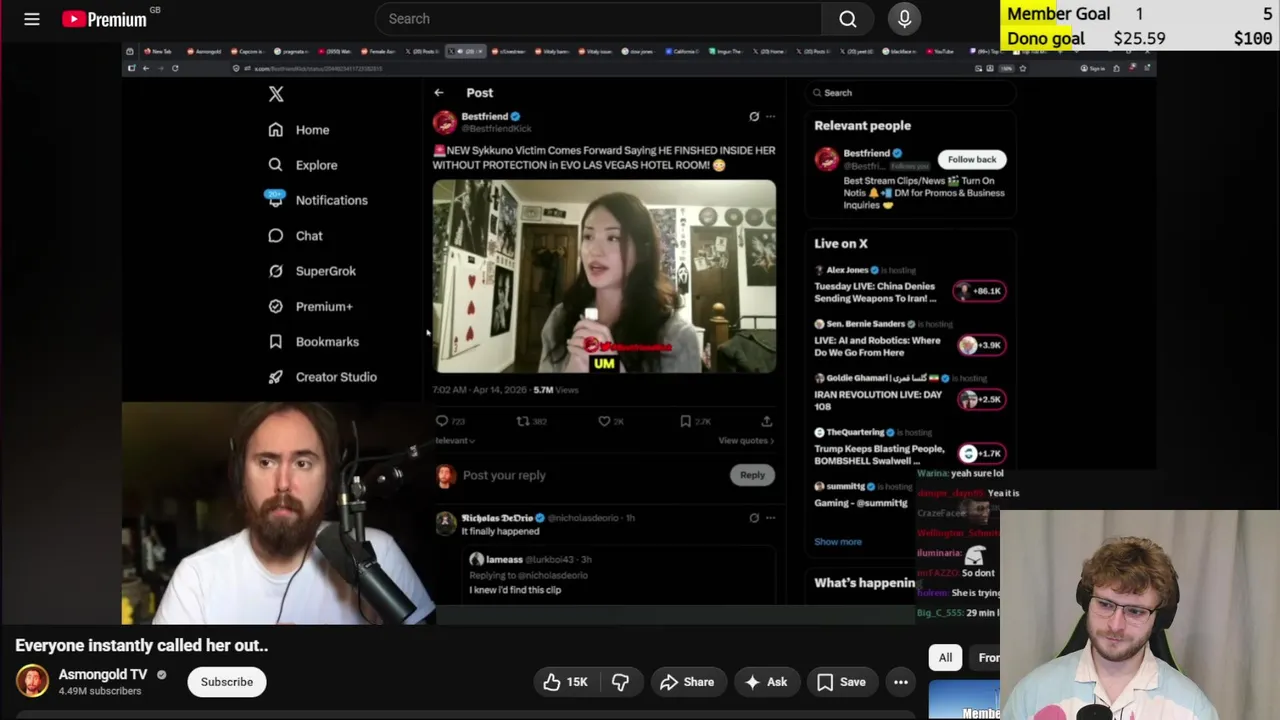Open more options on Bestfriend's post
This screenshot has height=720, width=1280.
click(770, 116)
